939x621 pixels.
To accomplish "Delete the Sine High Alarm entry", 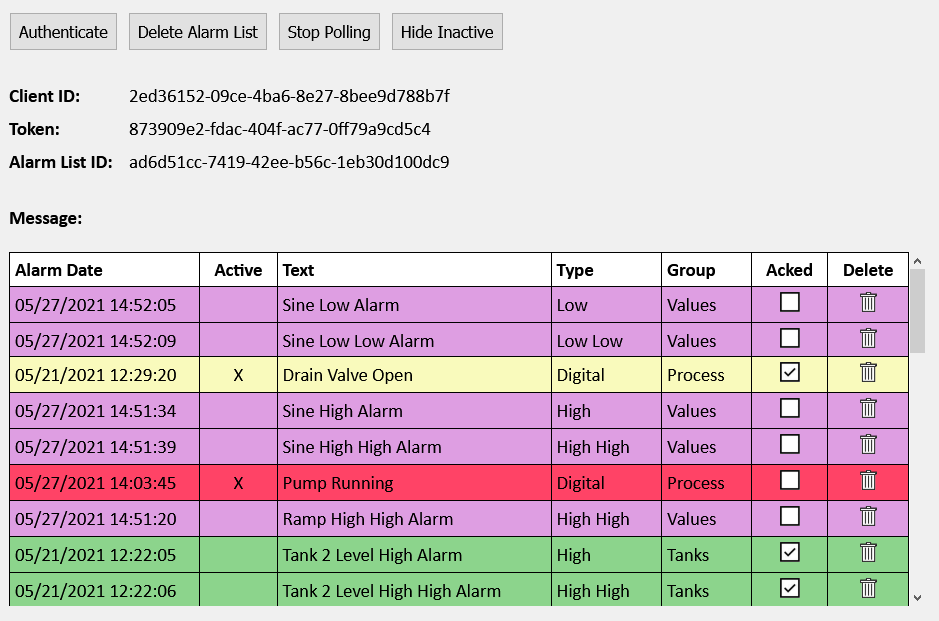I will pyautogui.click(x=867, y=410).
